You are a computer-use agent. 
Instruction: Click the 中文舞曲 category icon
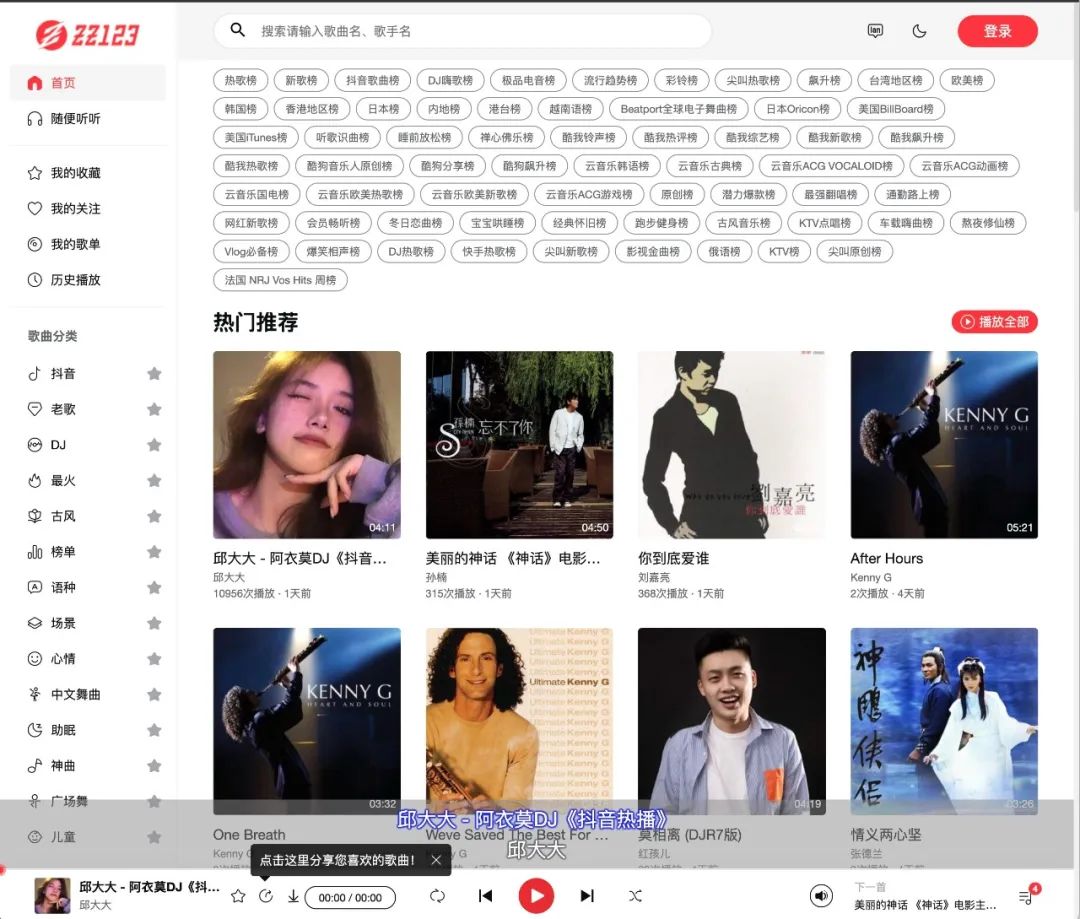click(34, 694)
